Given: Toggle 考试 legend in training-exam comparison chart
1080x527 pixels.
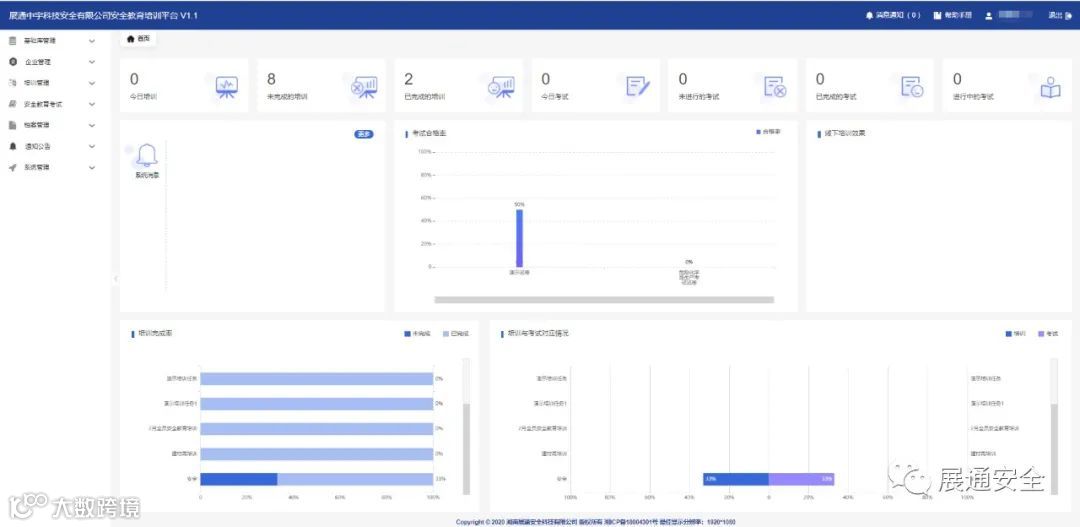Looking at the screenshot, I should 1048,333.
